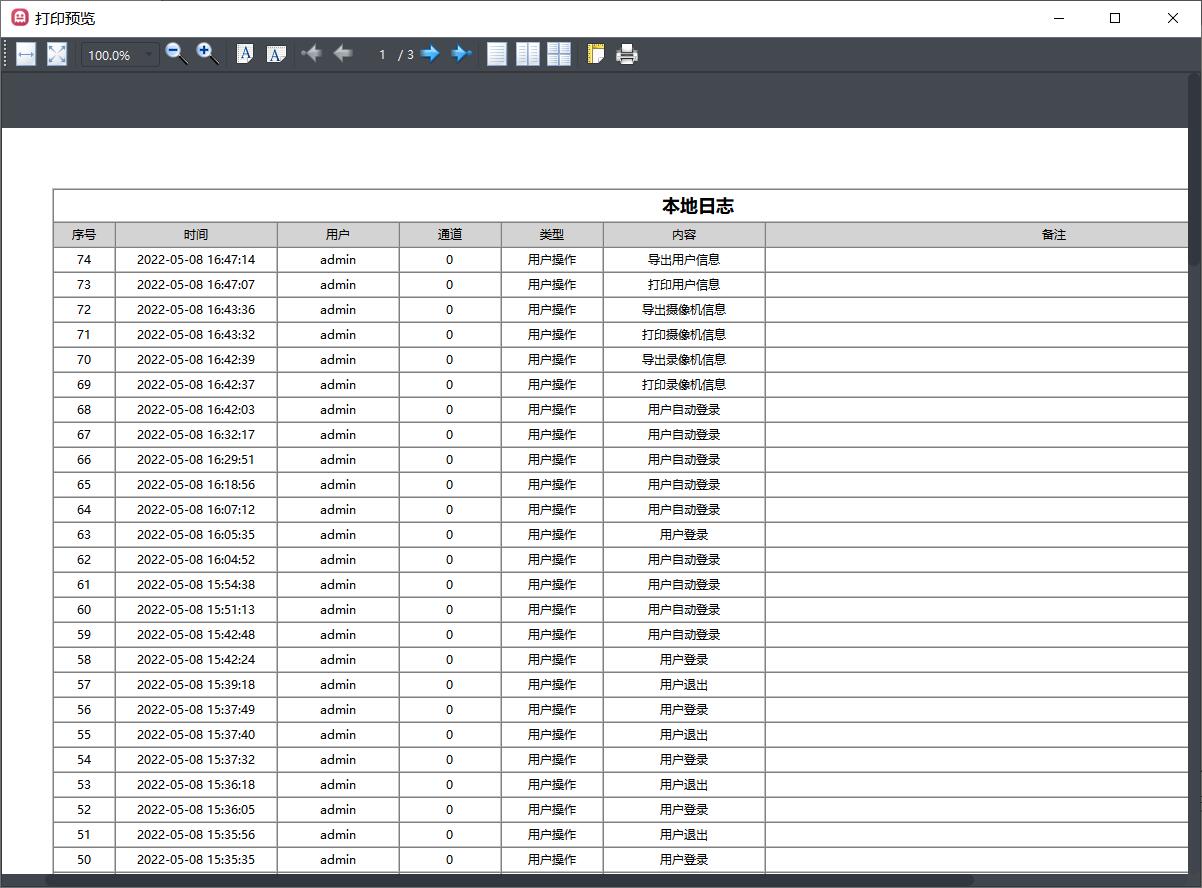This screenshot has height=888, width=1202.
Task: Set landscape page orientation
Action: pos(276,54)
